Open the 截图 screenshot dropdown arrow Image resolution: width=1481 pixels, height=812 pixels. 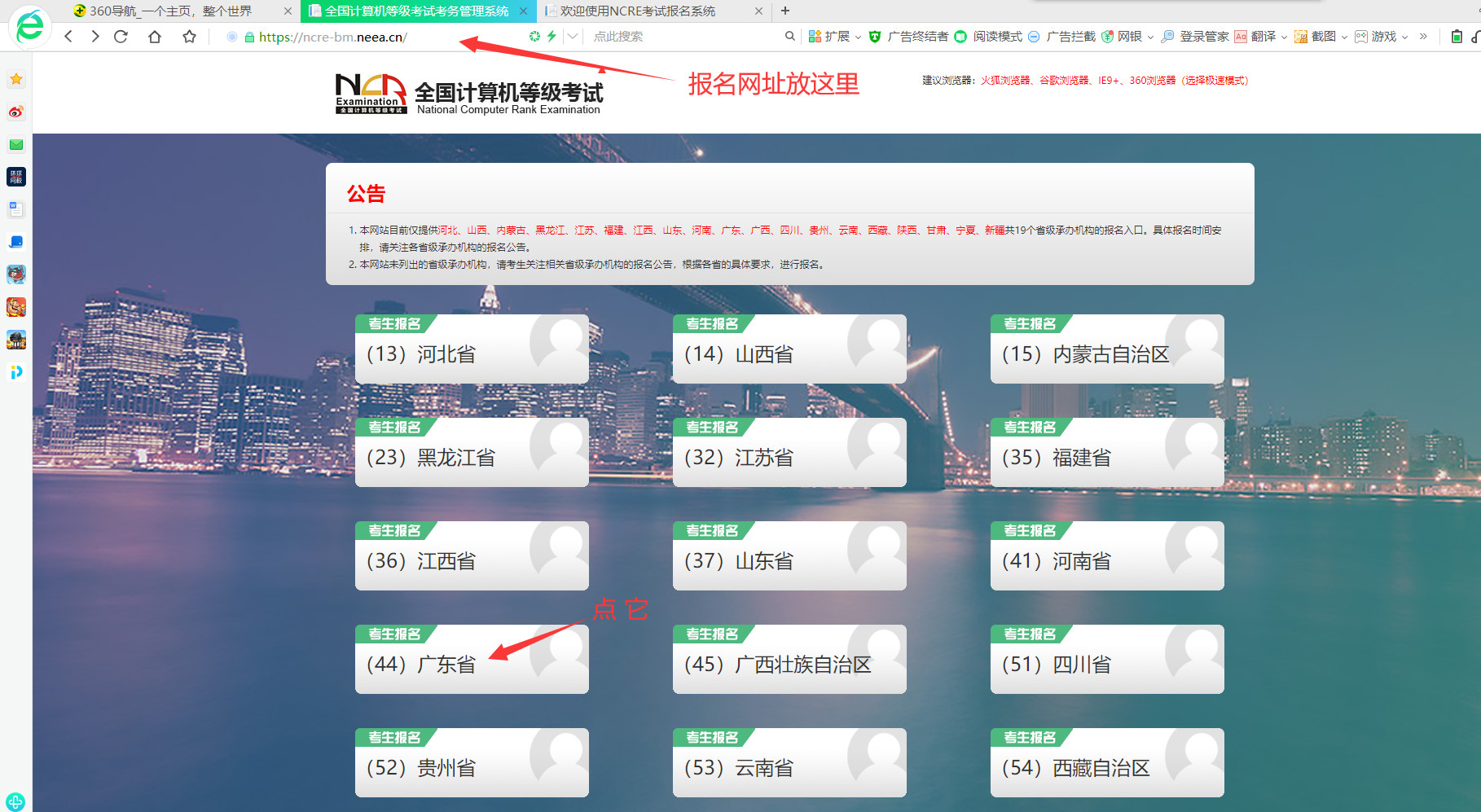[1344, 37]
